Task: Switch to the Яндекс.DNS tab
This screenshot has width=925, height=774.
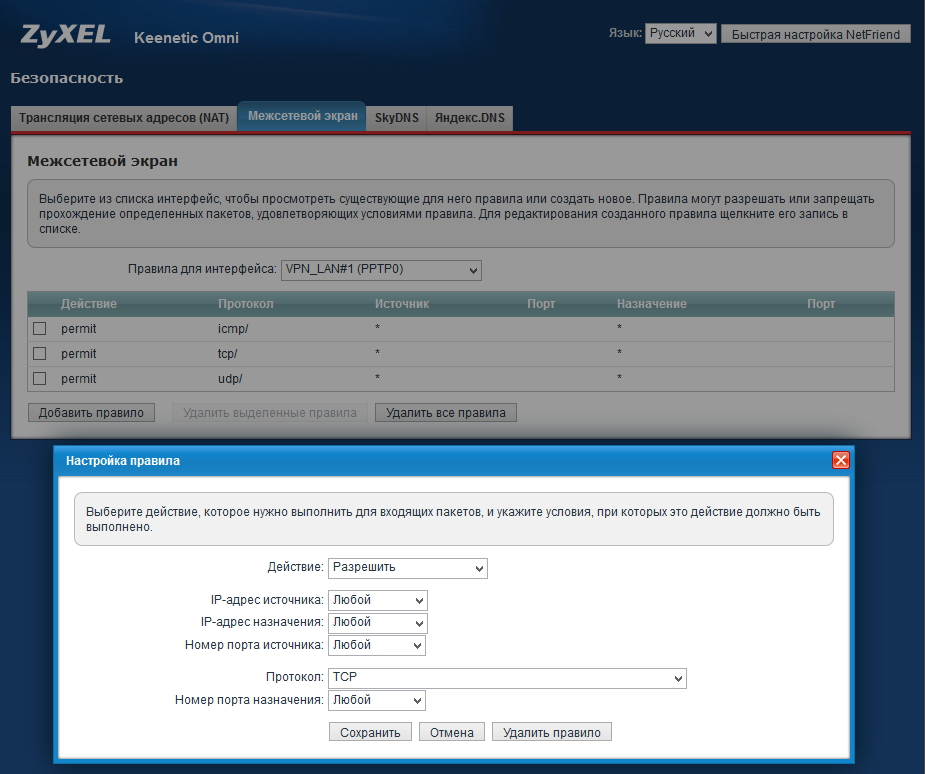Action: (470, 118)
